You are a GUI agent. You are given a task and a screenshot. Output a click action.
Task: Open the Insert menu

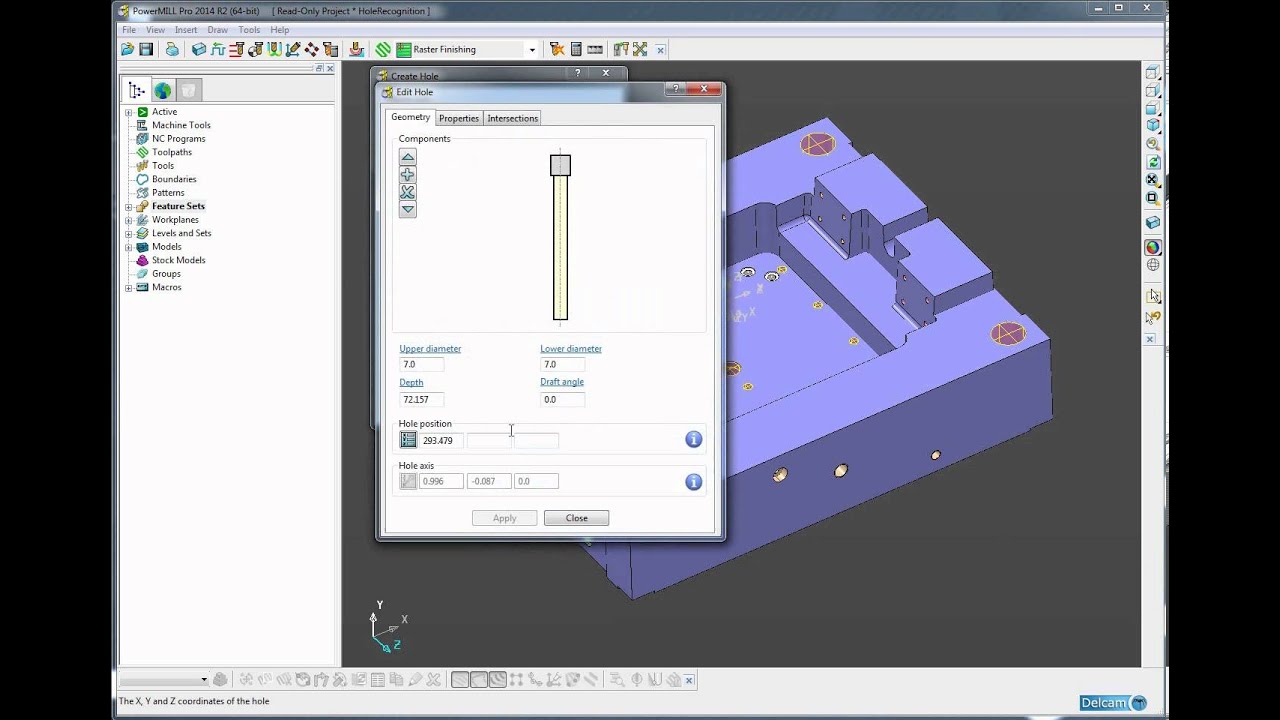[186, 30]
